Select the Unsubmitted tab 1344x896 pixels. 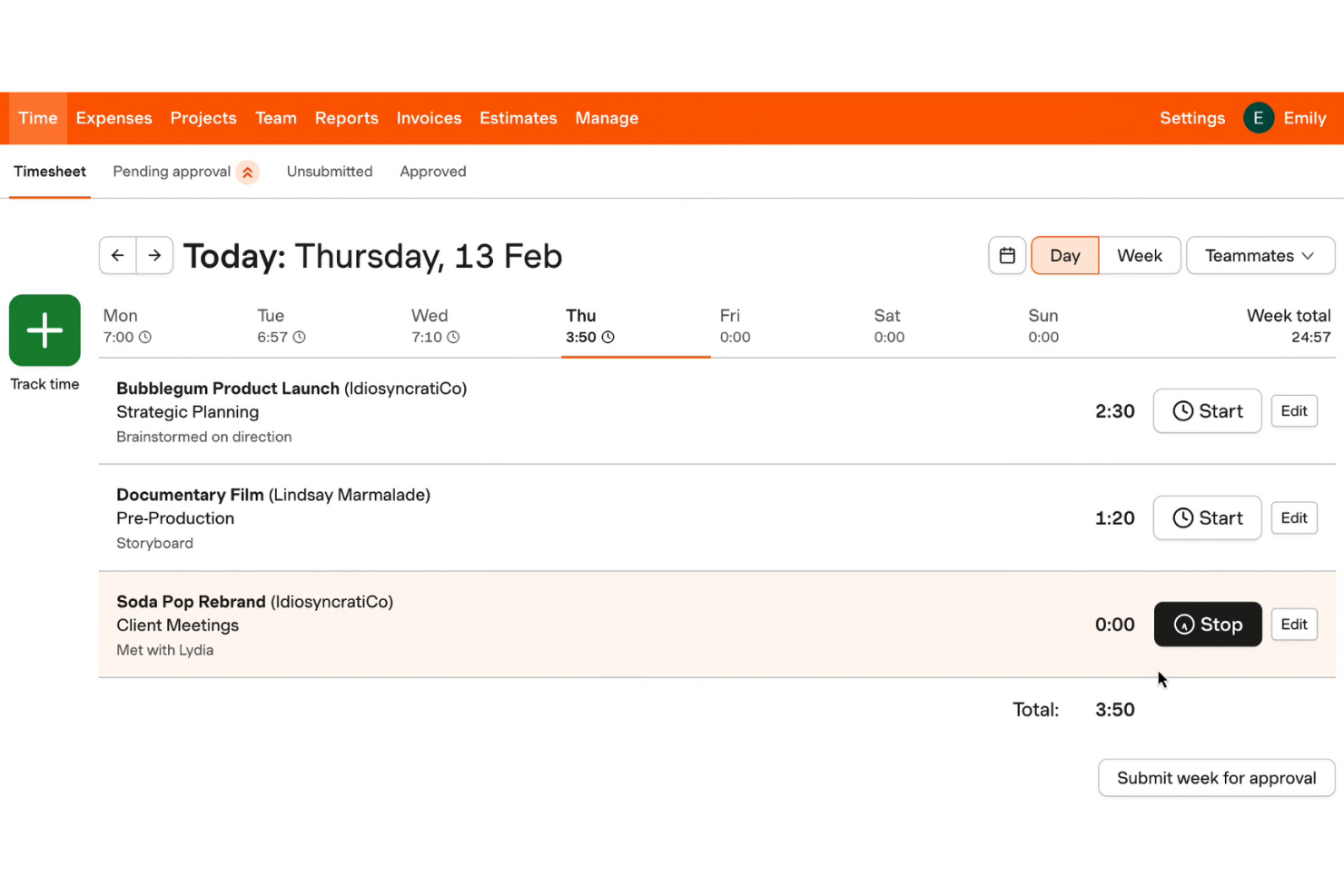(330, 172)
